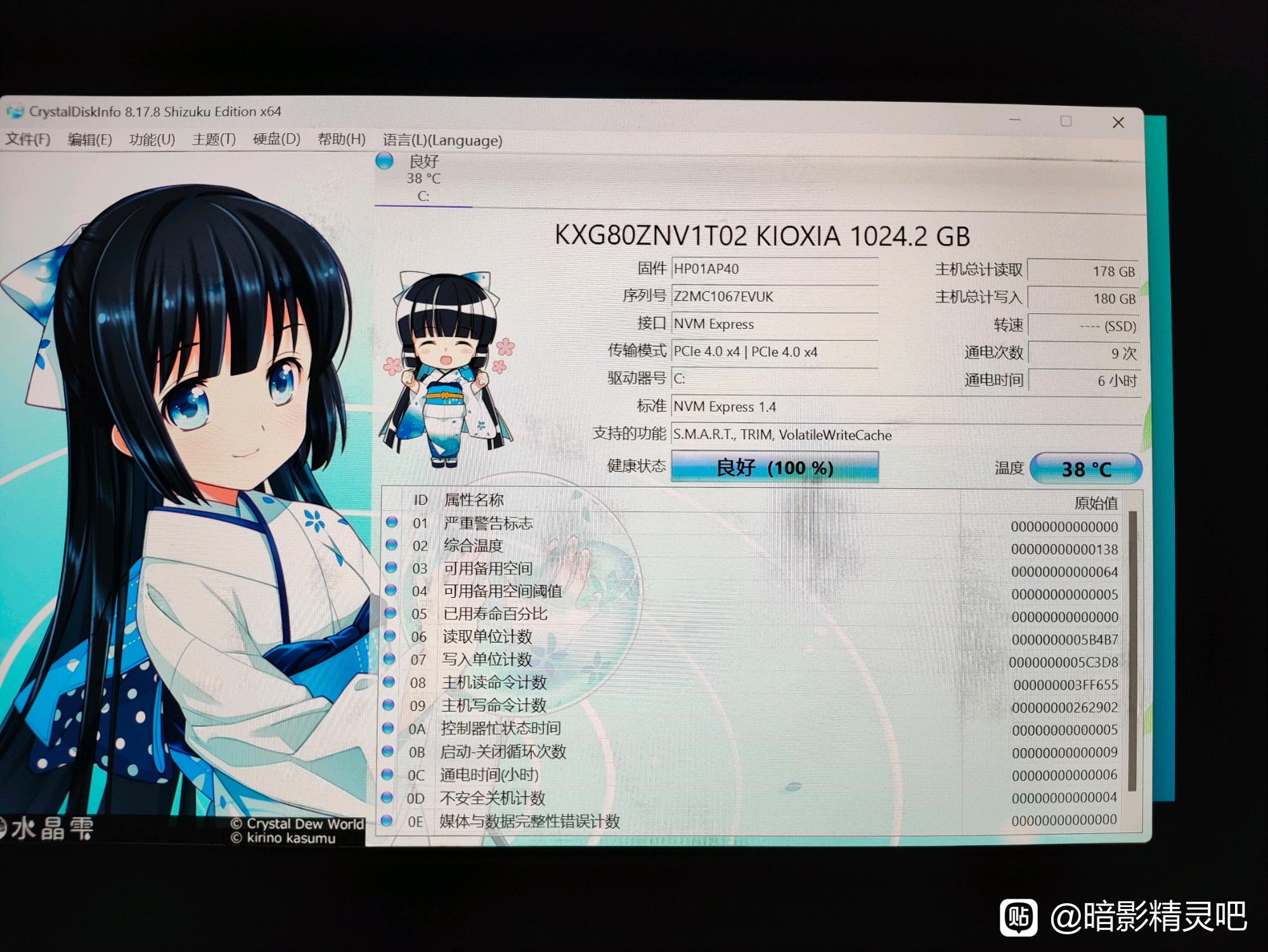Viewport: 1268px width, 952px height.
Task: Click the disk title KXG80ZNV1T02 KIOXIA 1024.2 GB
Action: (762, 236)
